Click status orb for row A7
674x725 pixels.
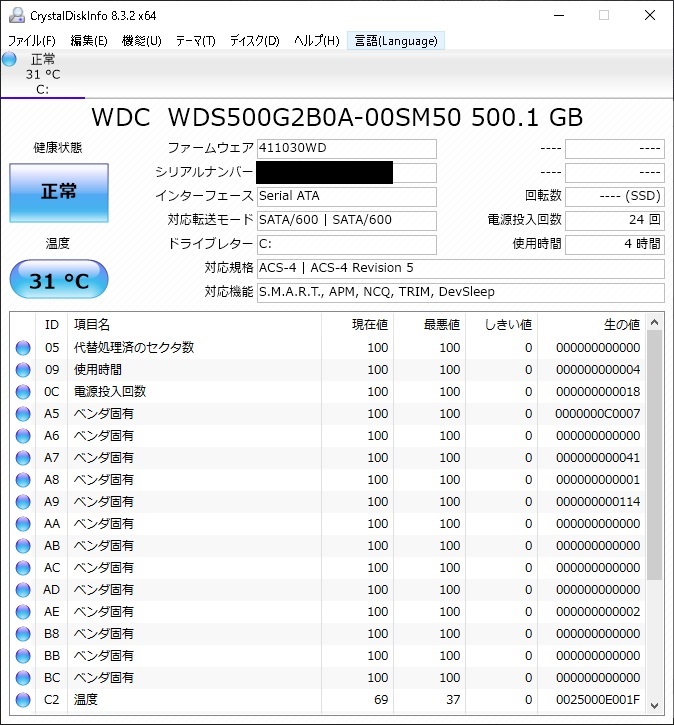(x=23, y=458)
